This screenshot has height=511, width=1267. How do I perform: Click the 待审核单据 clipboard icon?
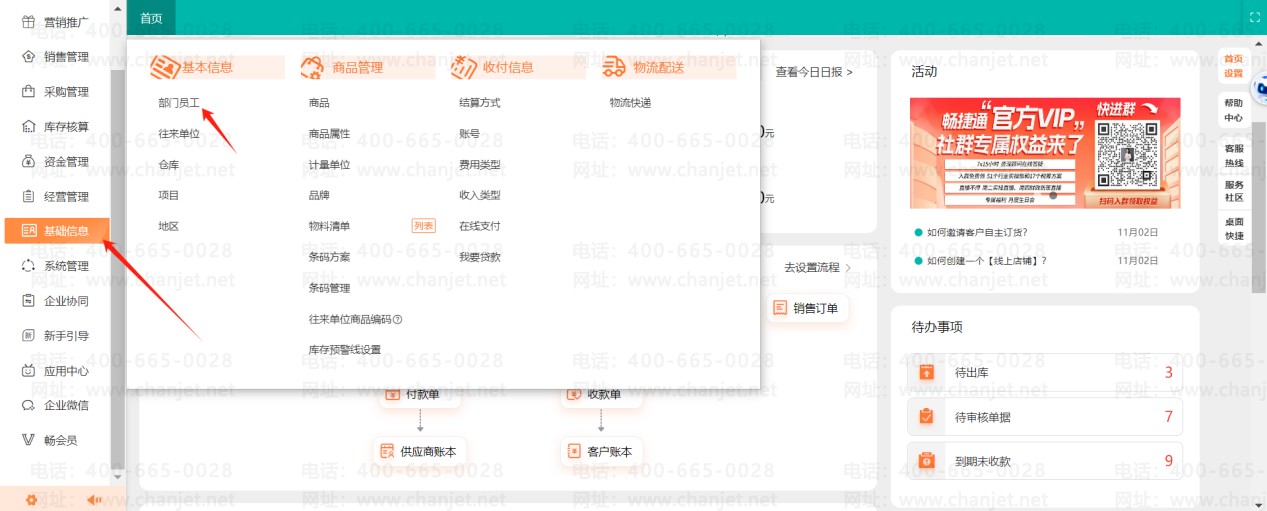point(927,417)
